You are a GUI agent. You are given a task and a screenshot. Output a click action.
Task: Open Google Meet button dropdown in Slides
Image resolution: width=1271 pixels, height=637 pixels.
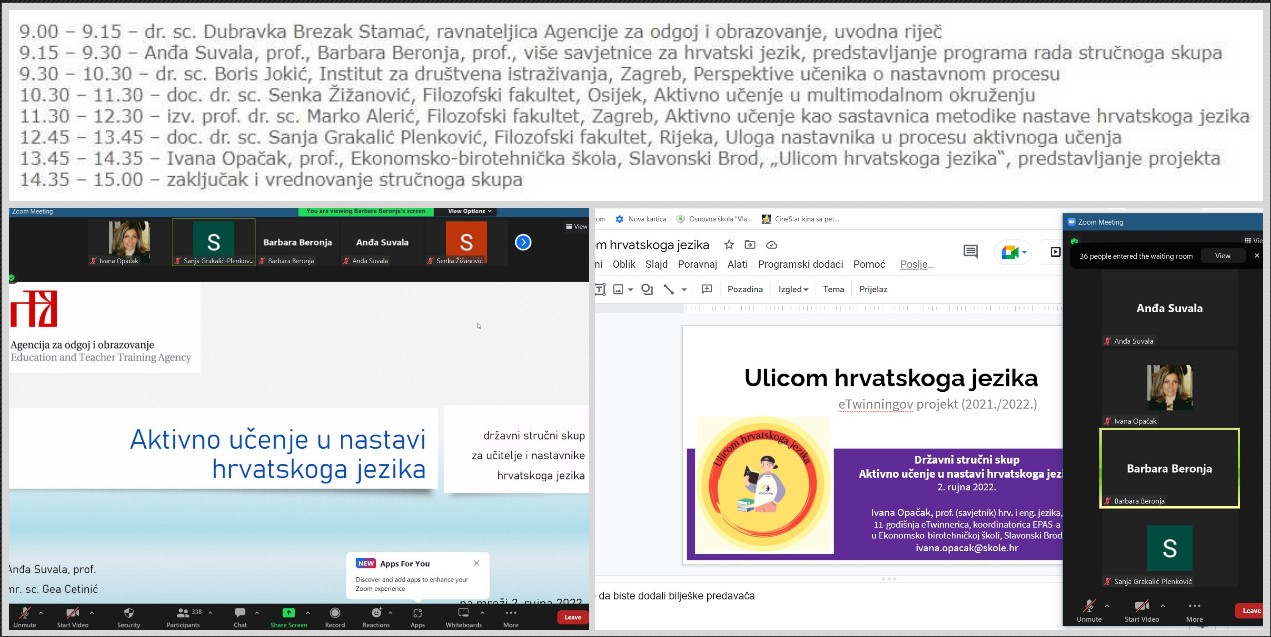click(x=1011, y=252)
